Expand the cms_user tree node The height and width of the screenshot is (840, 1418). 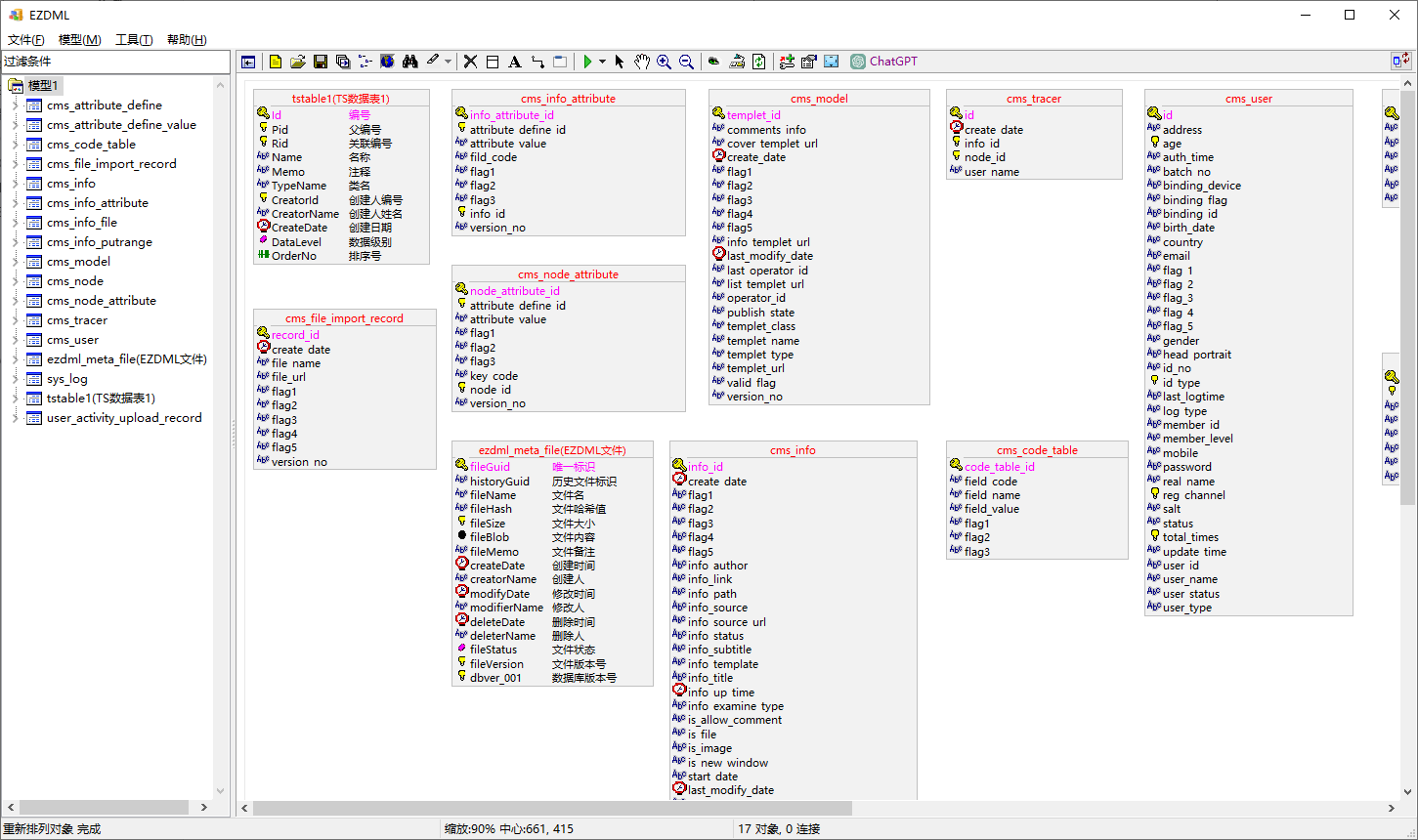point(15,340)
